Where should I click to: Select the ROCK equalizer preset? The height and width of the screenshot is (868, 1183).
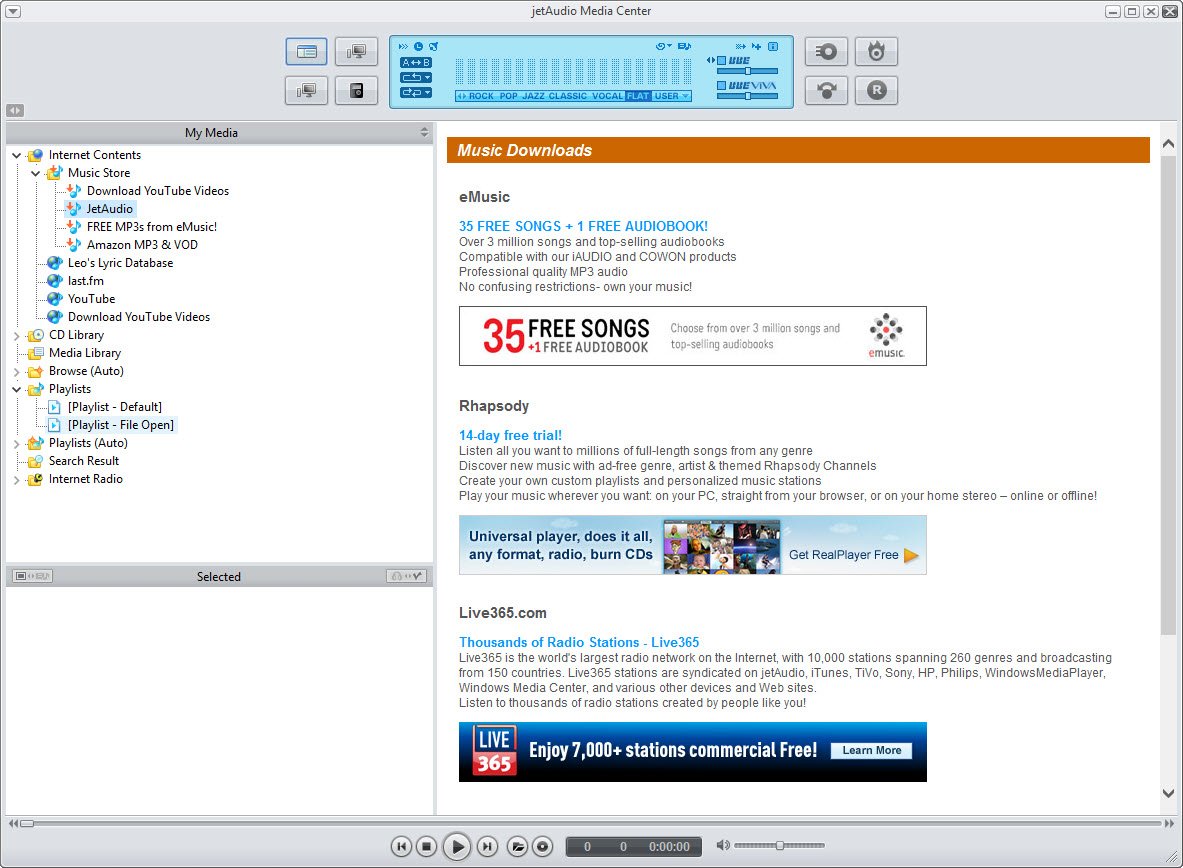(x=481, y=97)
